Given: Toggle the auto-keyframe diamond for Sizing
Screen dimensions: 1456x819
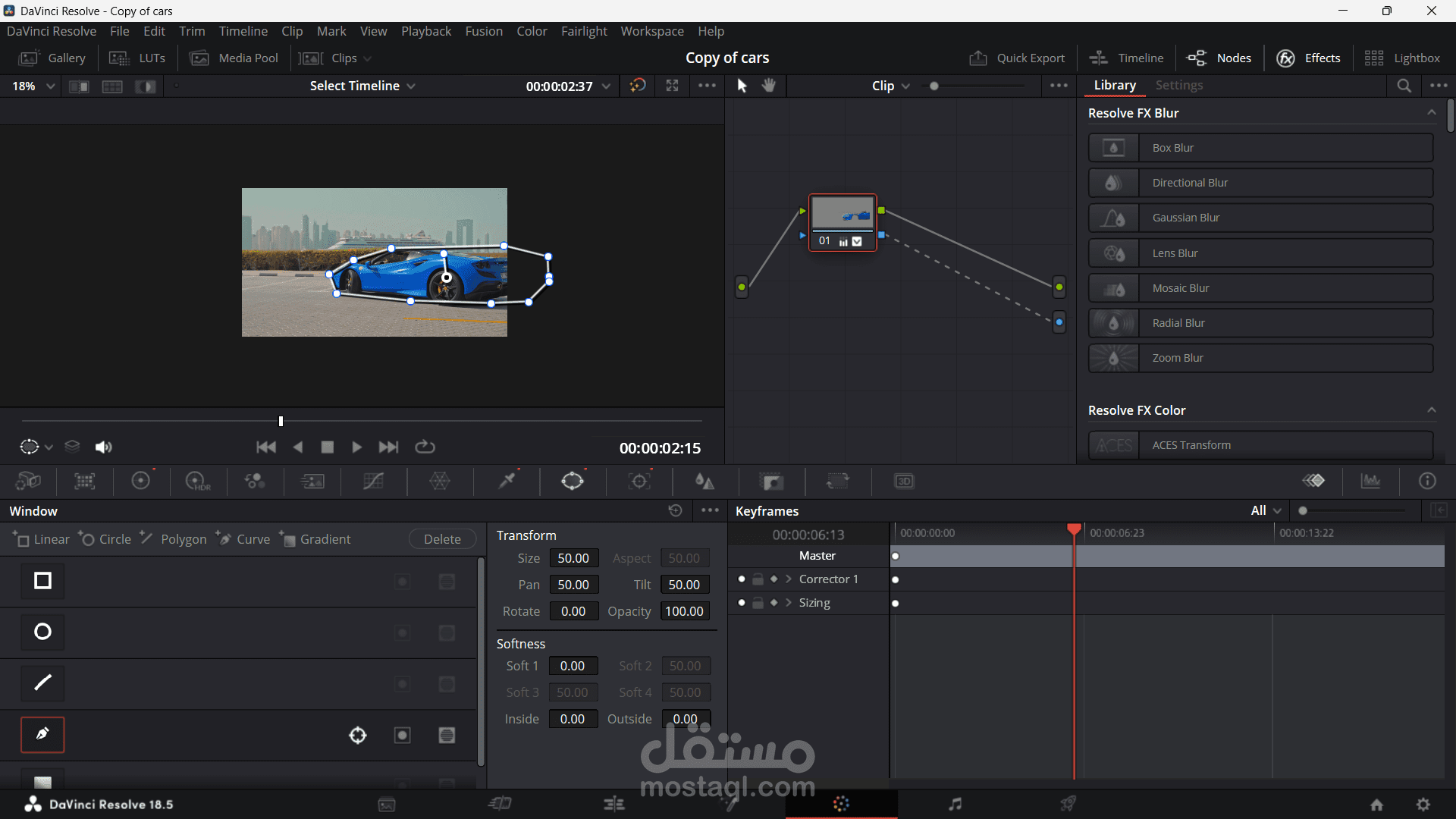Looking at the screenshot, I should [x=773, y=603].
